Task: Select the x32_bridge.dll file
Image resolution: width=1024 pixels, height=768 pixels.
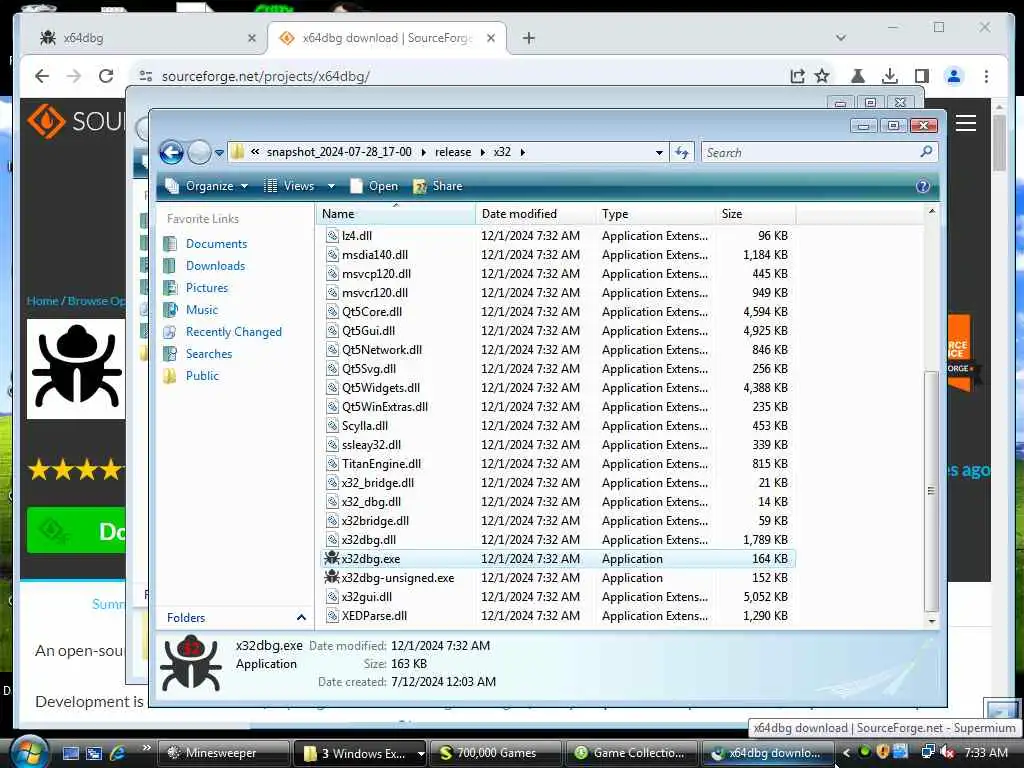Action: (377, 483)
